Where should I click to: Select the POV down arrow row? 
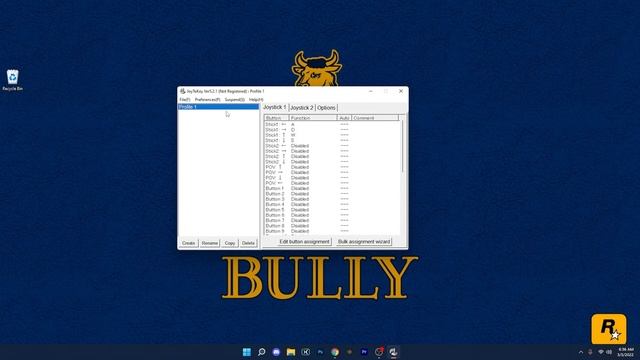[332, 178]
